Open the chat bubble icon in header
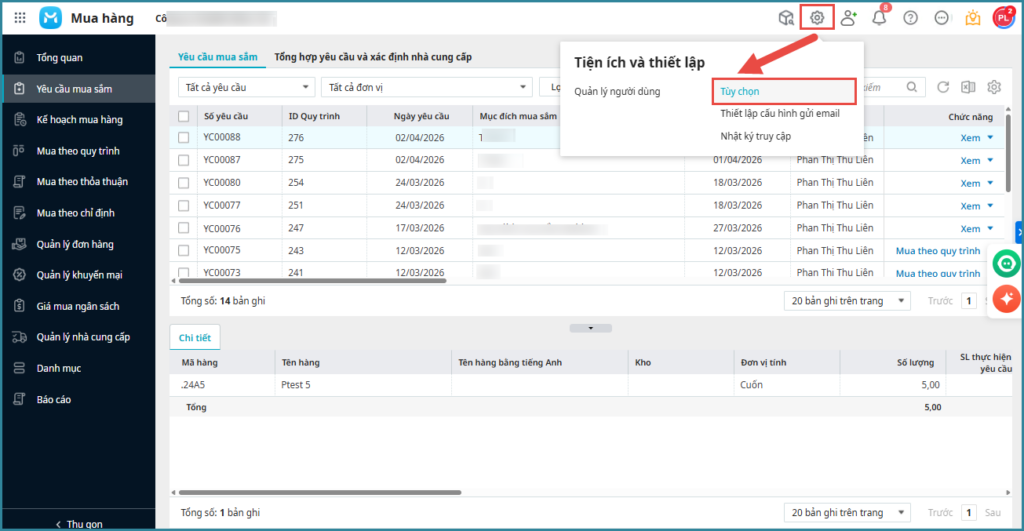The image size is (1024, 531). (x=941, y=18)
